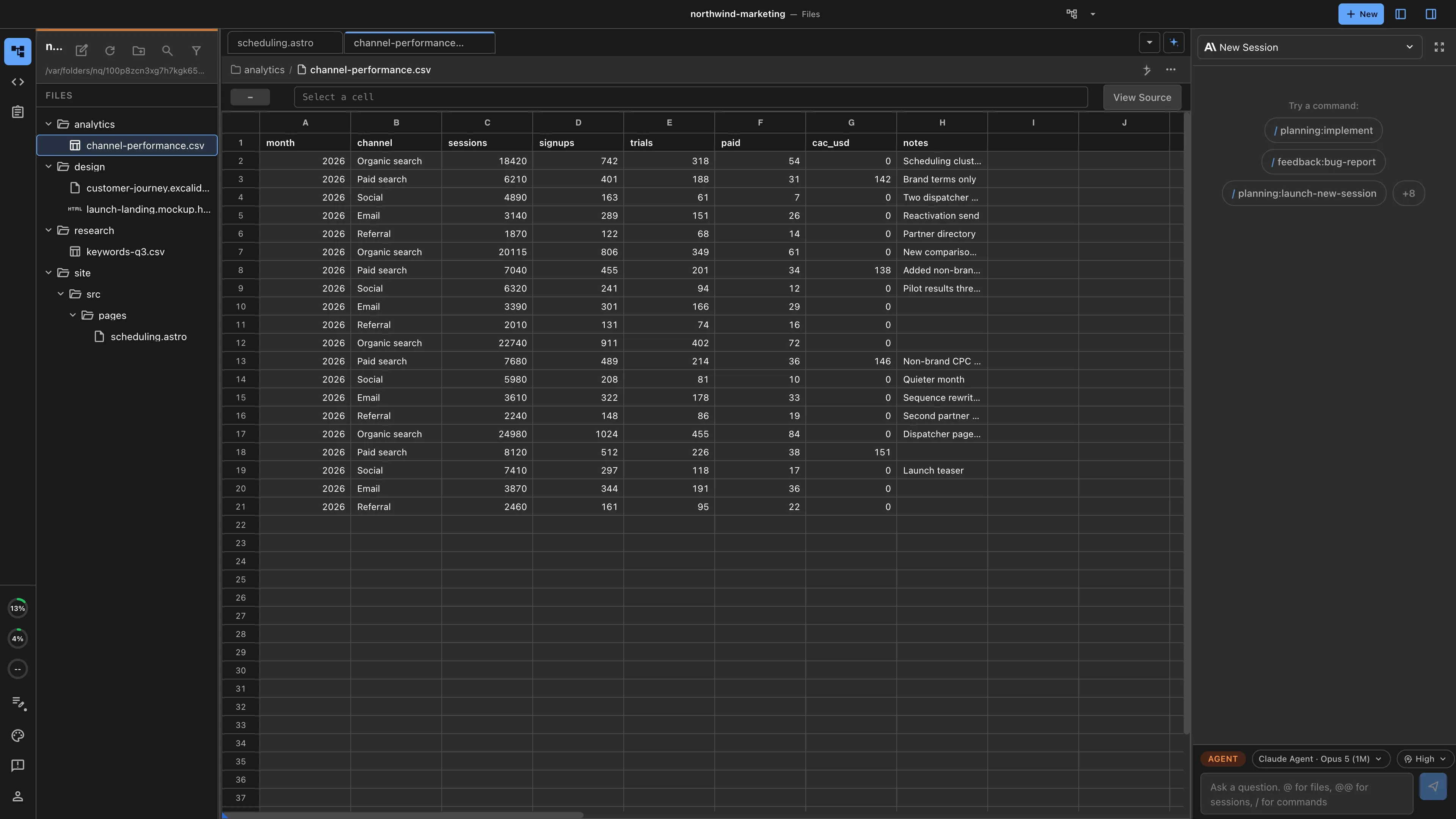Click the cell reference box with dash
The width and height of the screenshot is (1456, 819).
(x=250, y=97)
